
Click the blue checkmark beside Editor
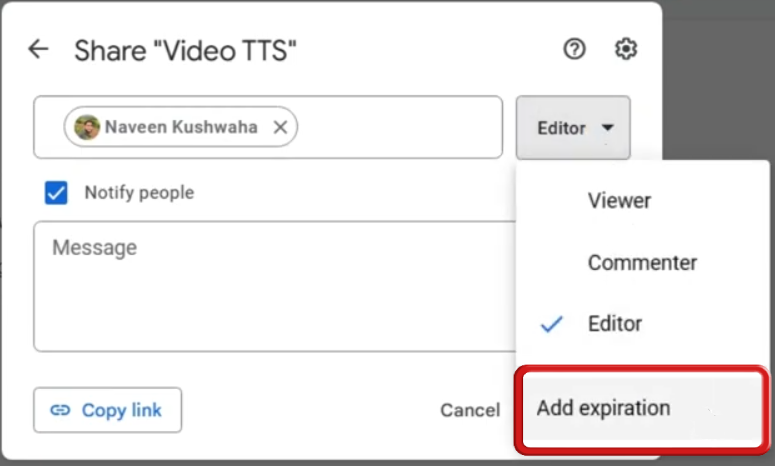point(551,324)
